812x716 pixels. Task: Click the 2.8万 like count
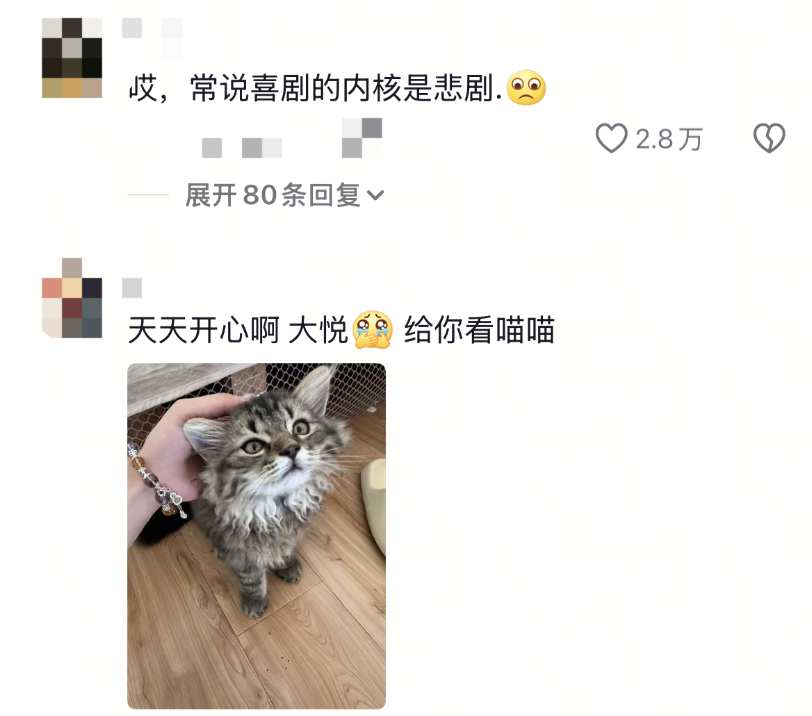pos(669,139)
